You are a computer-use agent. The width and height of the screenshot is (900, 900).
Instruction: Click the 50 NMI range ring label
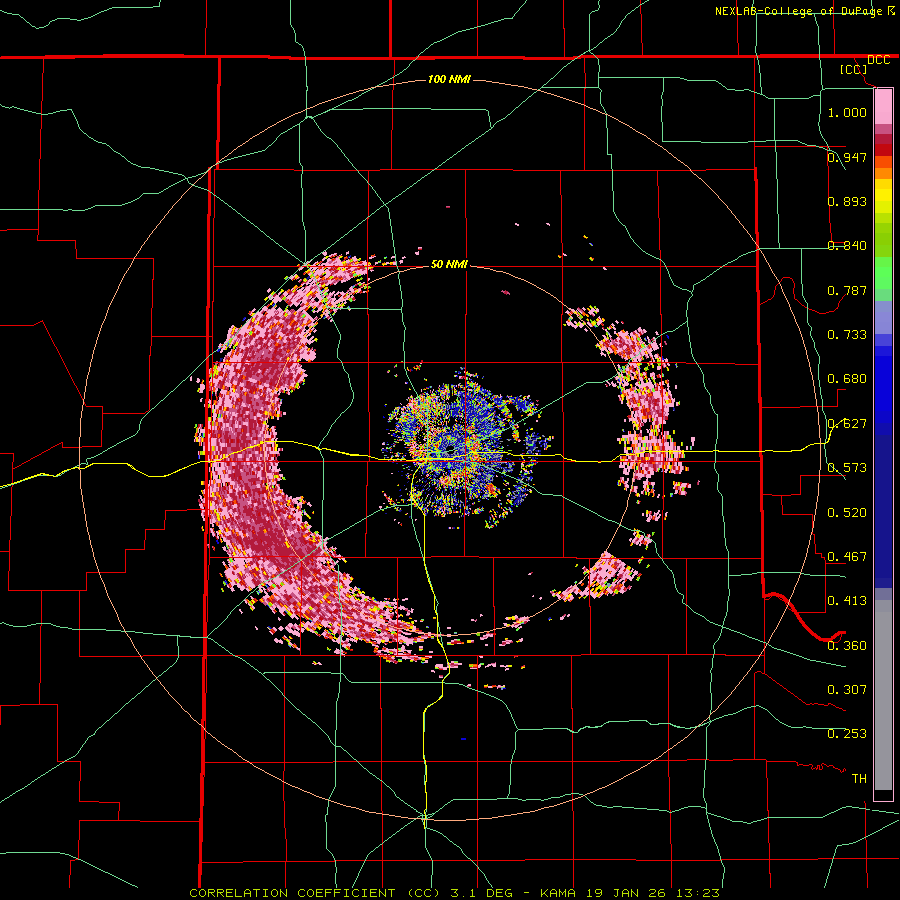(x=449, y=264)
